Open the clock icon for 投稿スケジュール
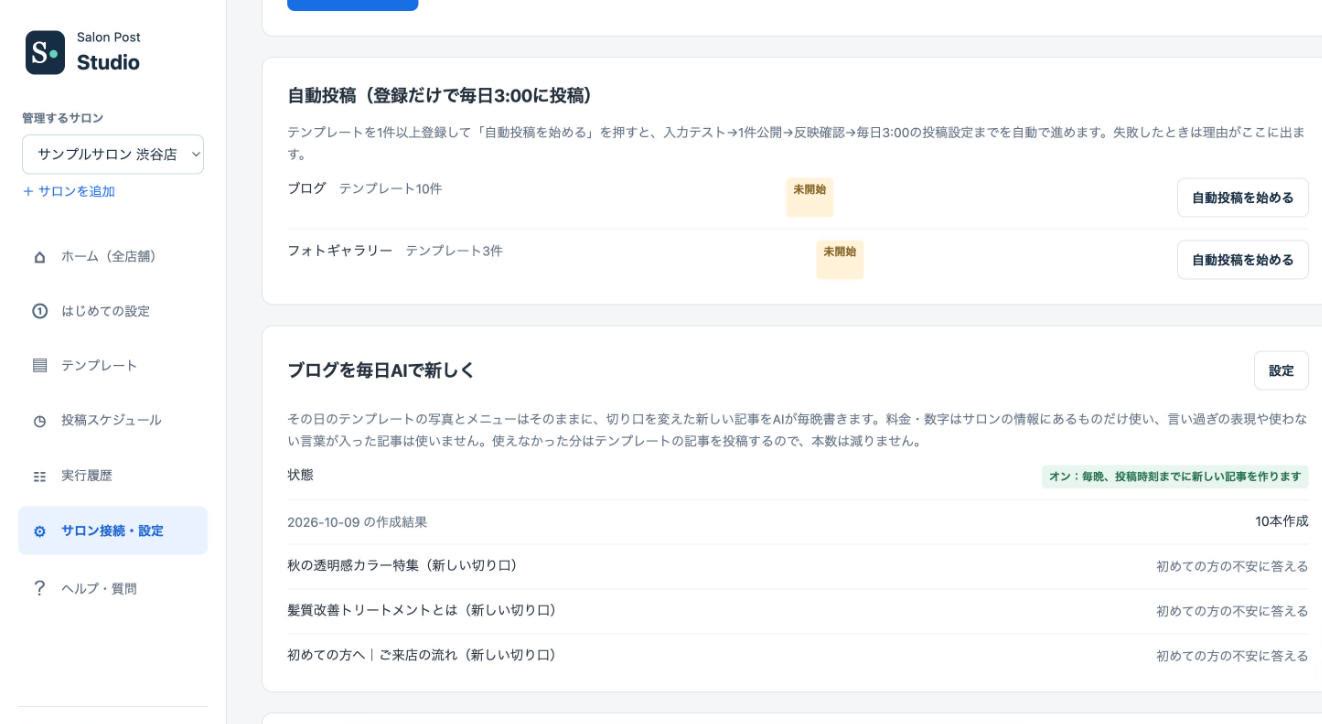Screen dimensions: 1322x724 tap(40, 420)
